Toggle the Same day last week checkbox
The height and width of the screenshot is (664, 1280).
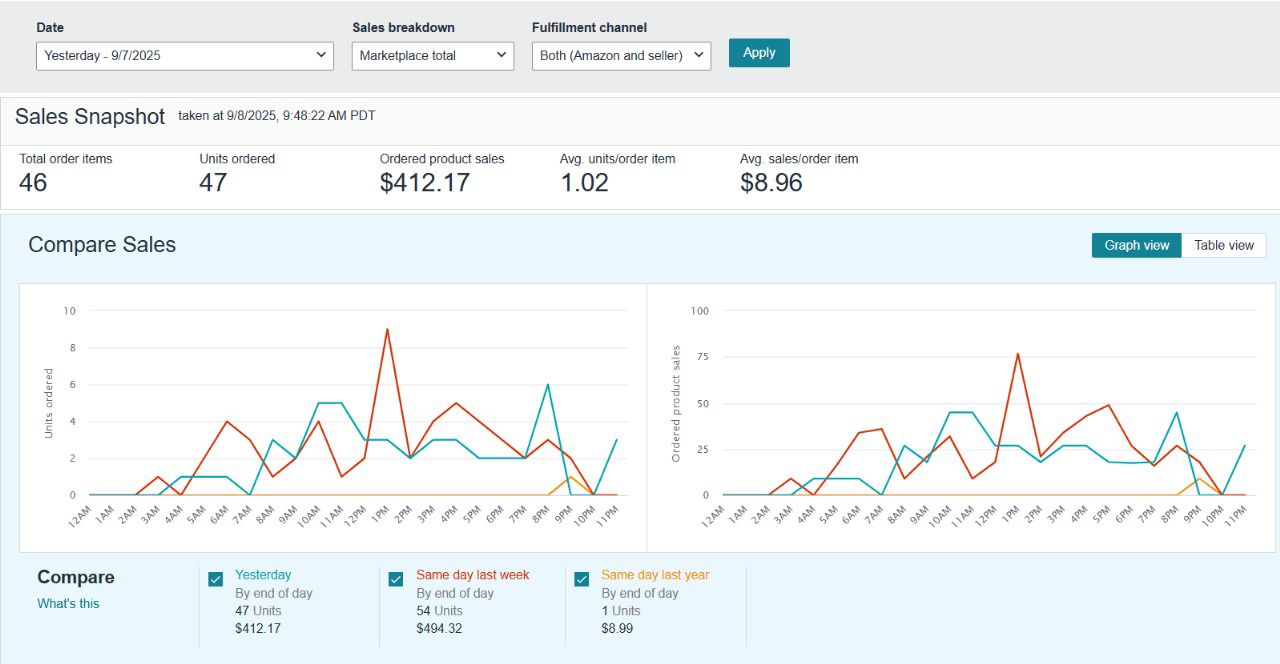point(396,579)
